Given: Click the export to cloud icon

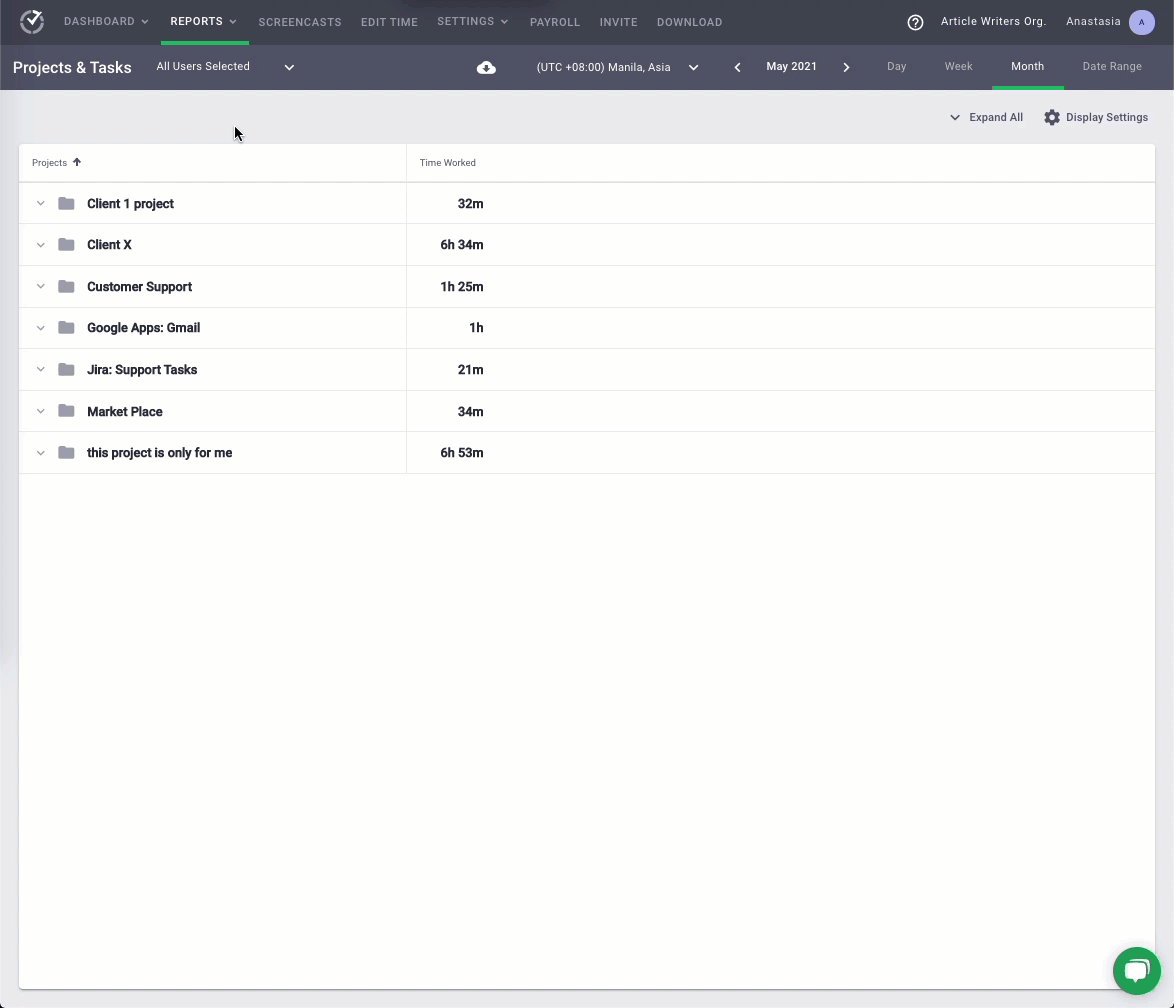Looking at the screenshot, I should point(486,67).
